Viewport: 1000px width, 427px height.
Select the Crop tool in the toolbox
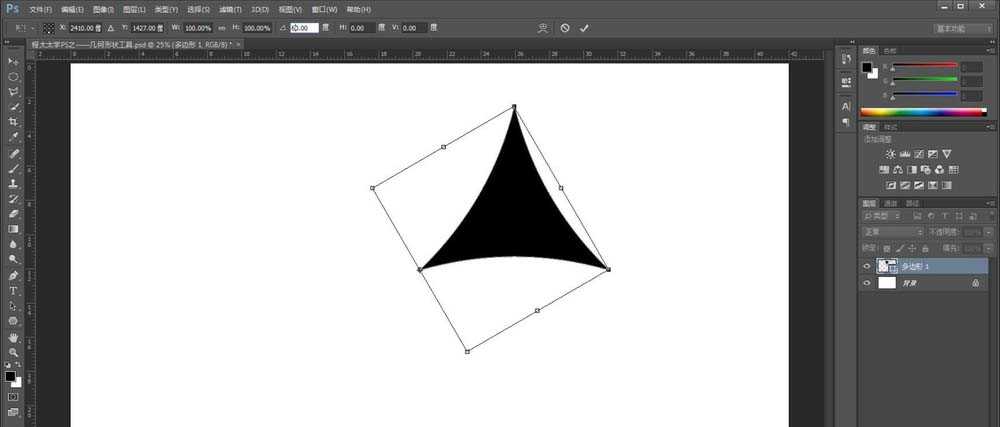[x=13, y=122]
